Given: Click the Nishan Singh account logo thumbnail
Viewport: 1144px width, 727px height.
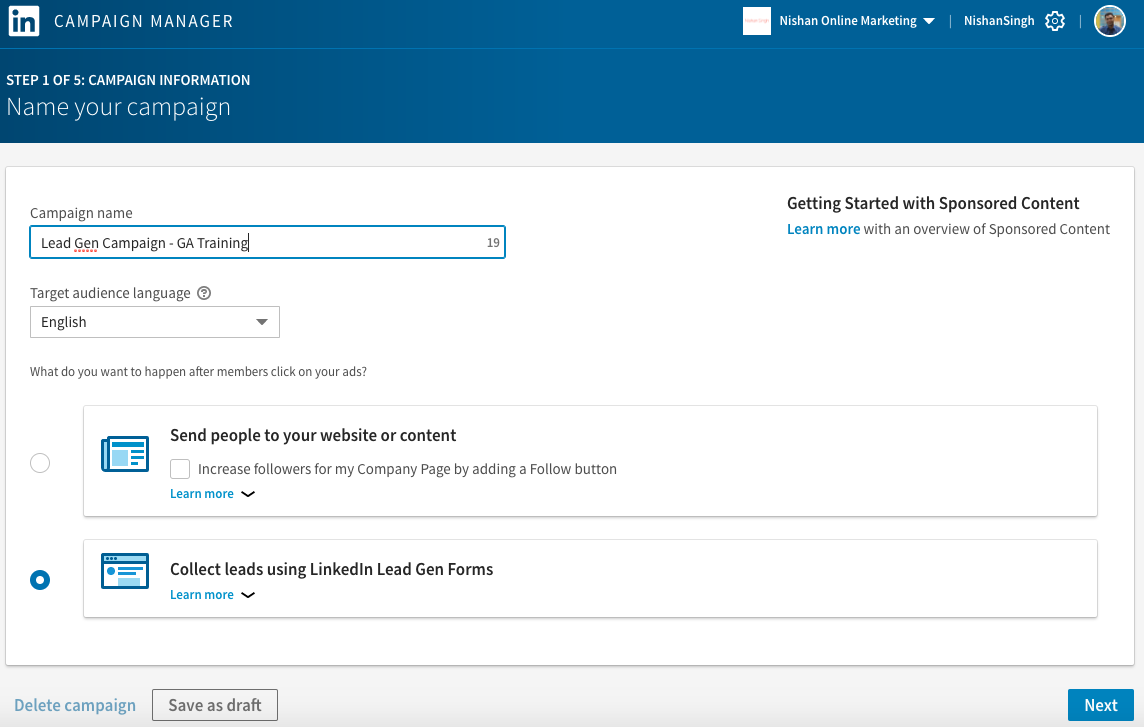Looking at the screenshot, I should [x=756, y=20].
